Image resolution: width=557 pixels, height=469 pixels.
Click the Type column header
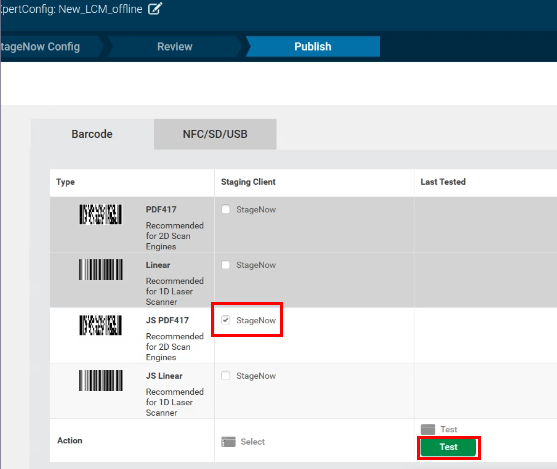[x=65, y=182]
